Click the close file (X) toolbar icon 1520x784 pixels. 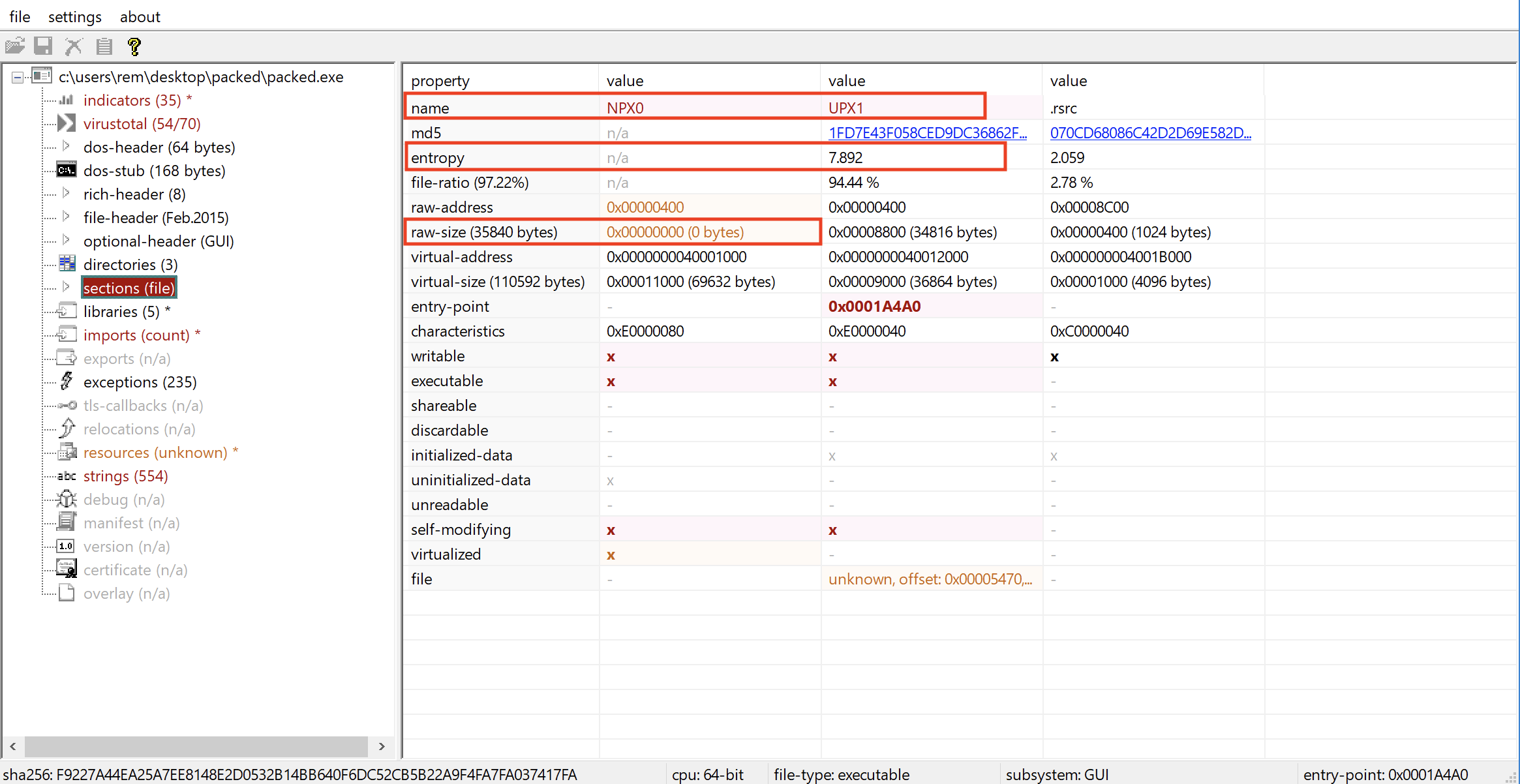[74, 46]
